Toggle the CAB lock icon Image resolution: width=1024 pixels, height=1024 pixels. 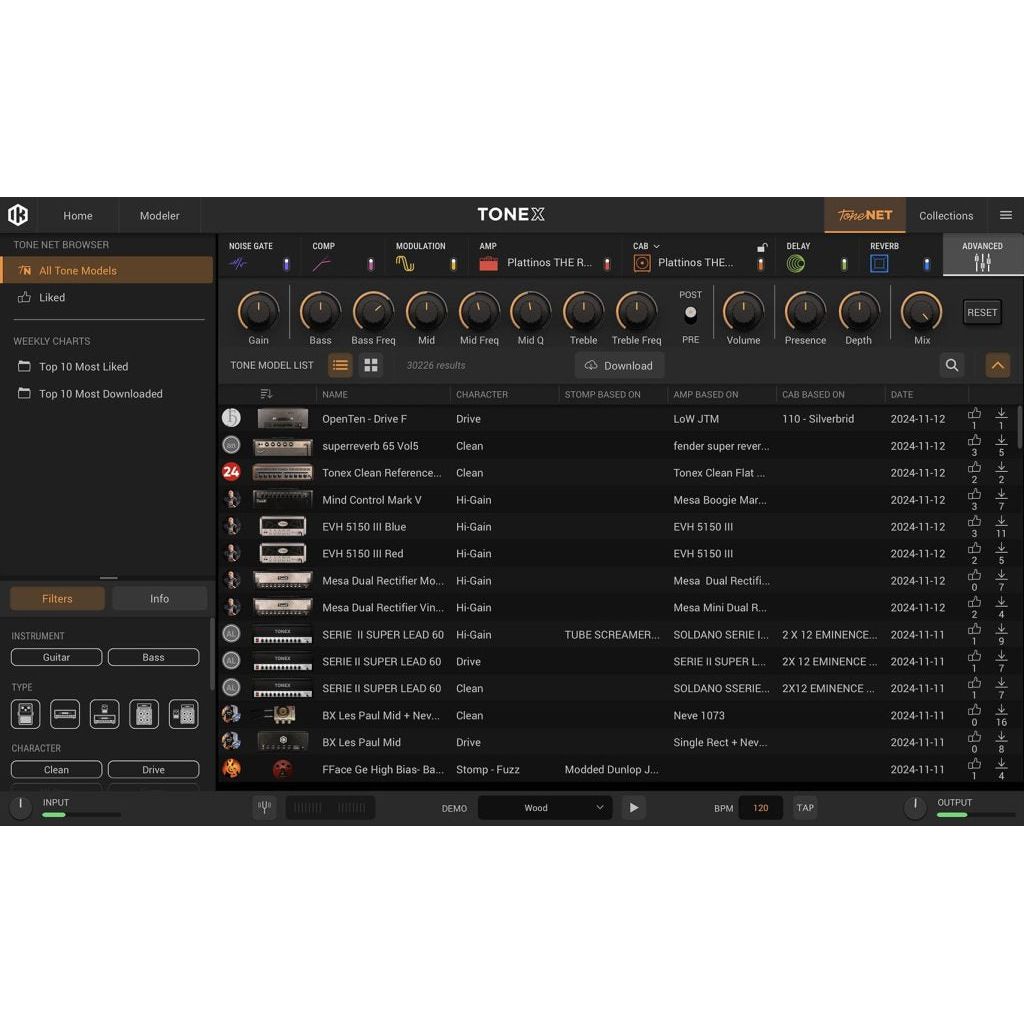(761, 248)
